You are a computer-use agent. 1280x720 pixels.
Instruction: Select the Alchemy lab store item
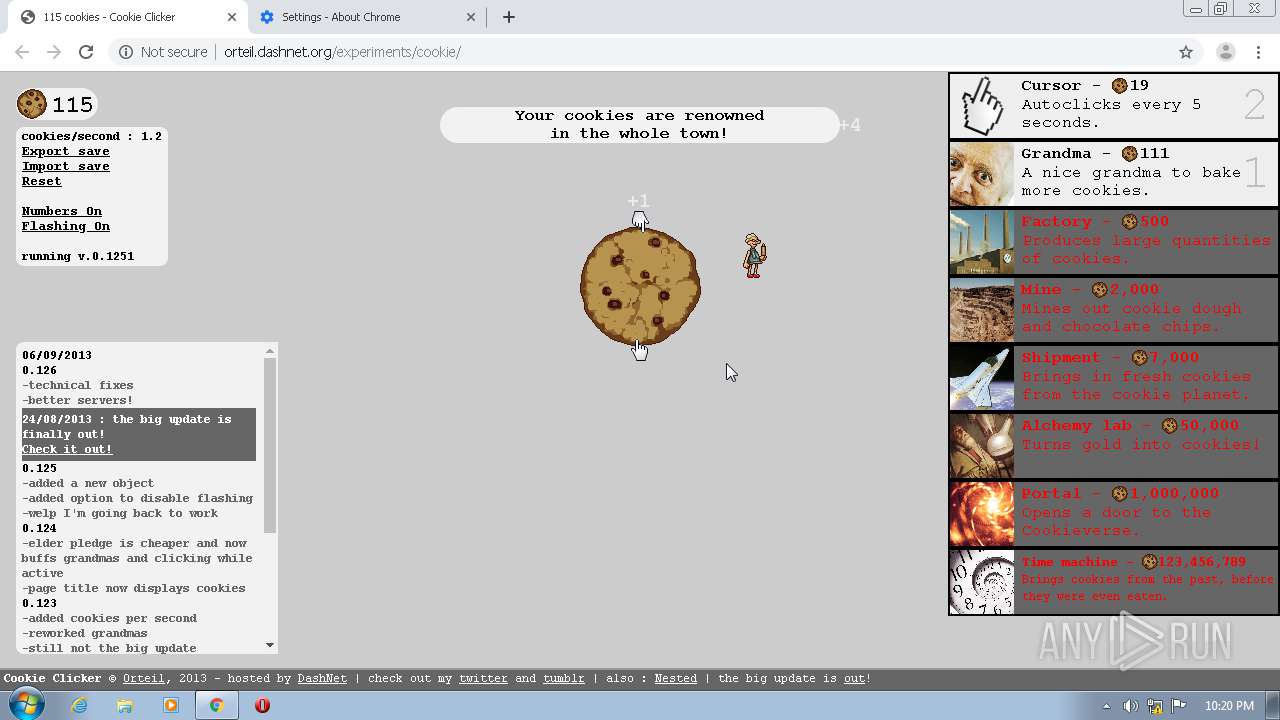[x=1114, y=446]
